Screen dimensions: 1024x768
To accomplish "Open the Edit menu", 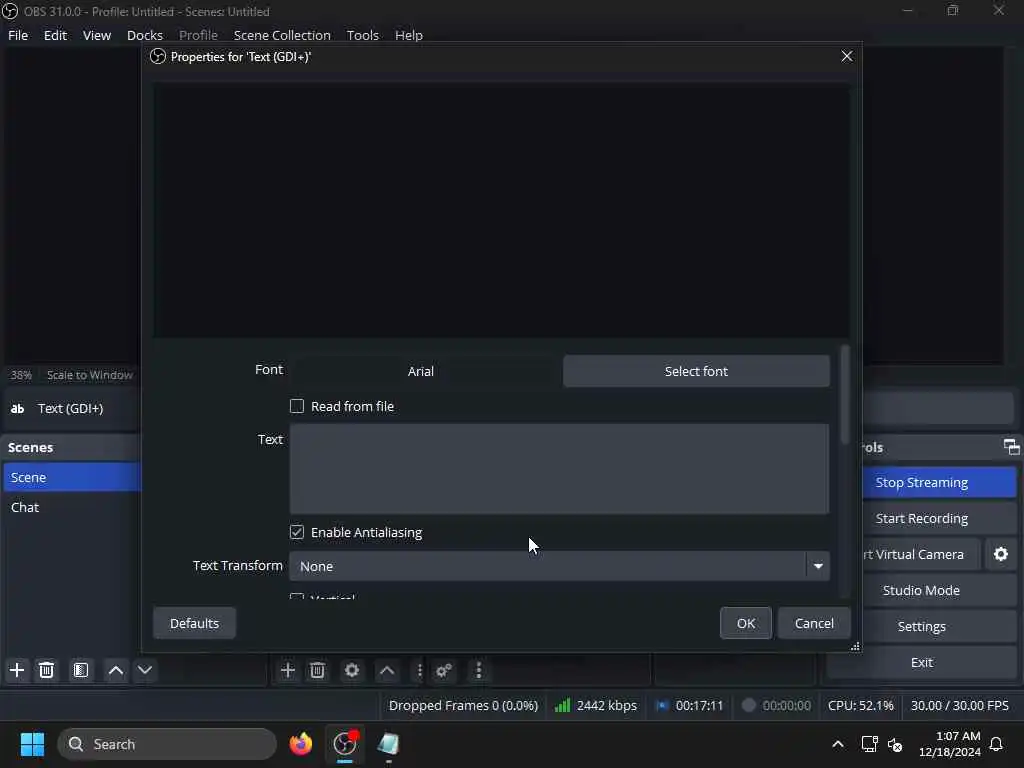I will [56, 35].
